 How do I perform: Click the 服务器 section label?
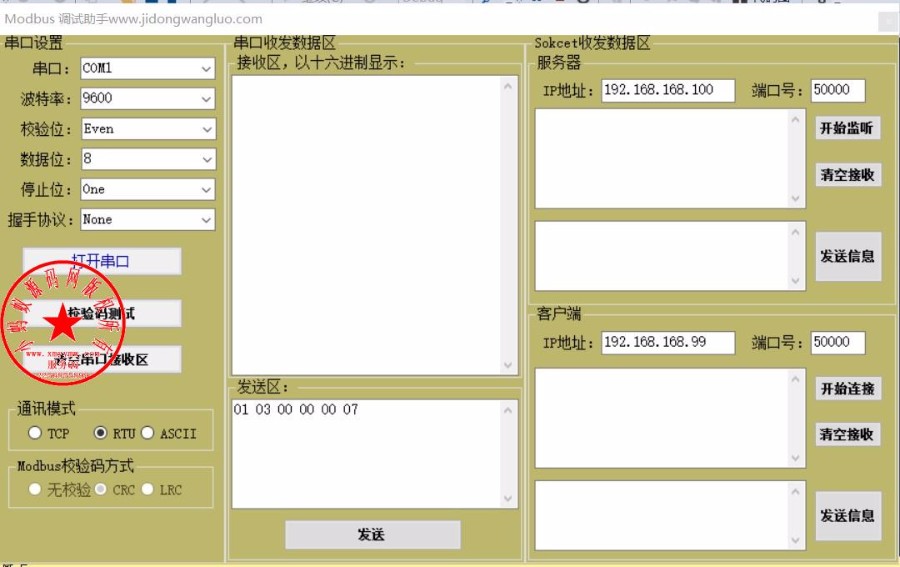[x=558, y=63]
